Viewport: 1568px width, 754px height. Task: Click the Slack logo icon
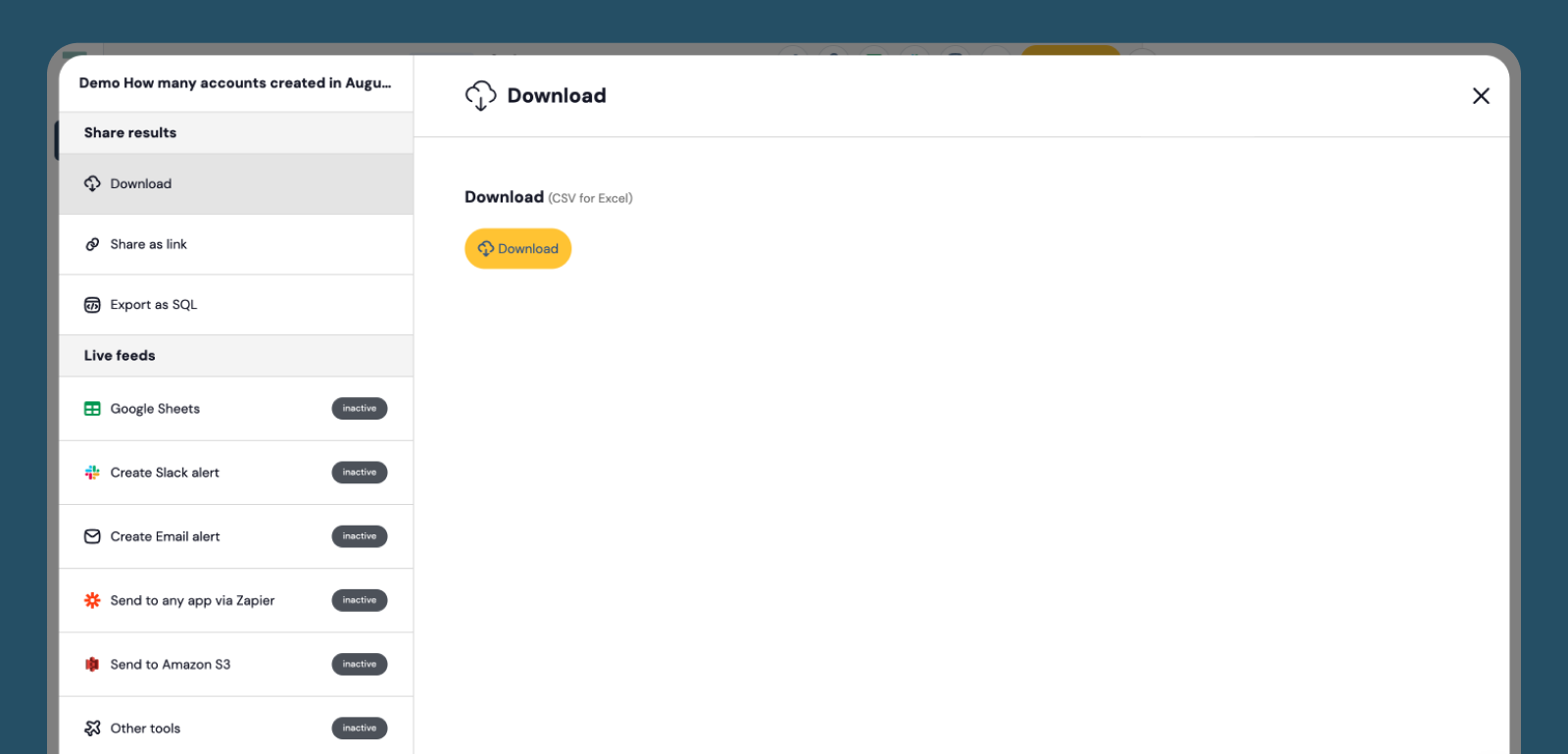click(92, 473)
